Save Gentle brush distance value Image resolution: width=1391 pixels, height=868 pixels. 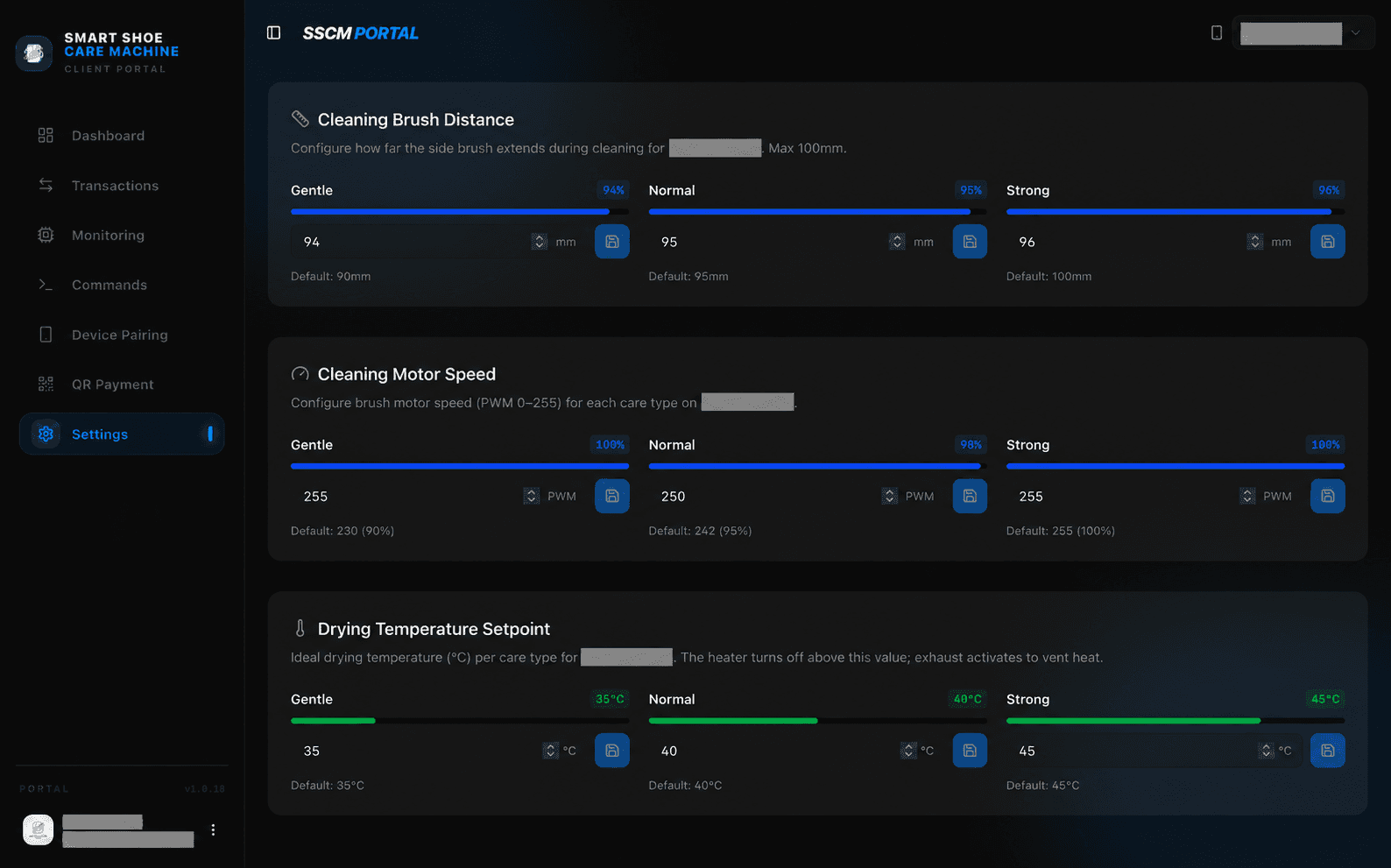coord(612,242)
